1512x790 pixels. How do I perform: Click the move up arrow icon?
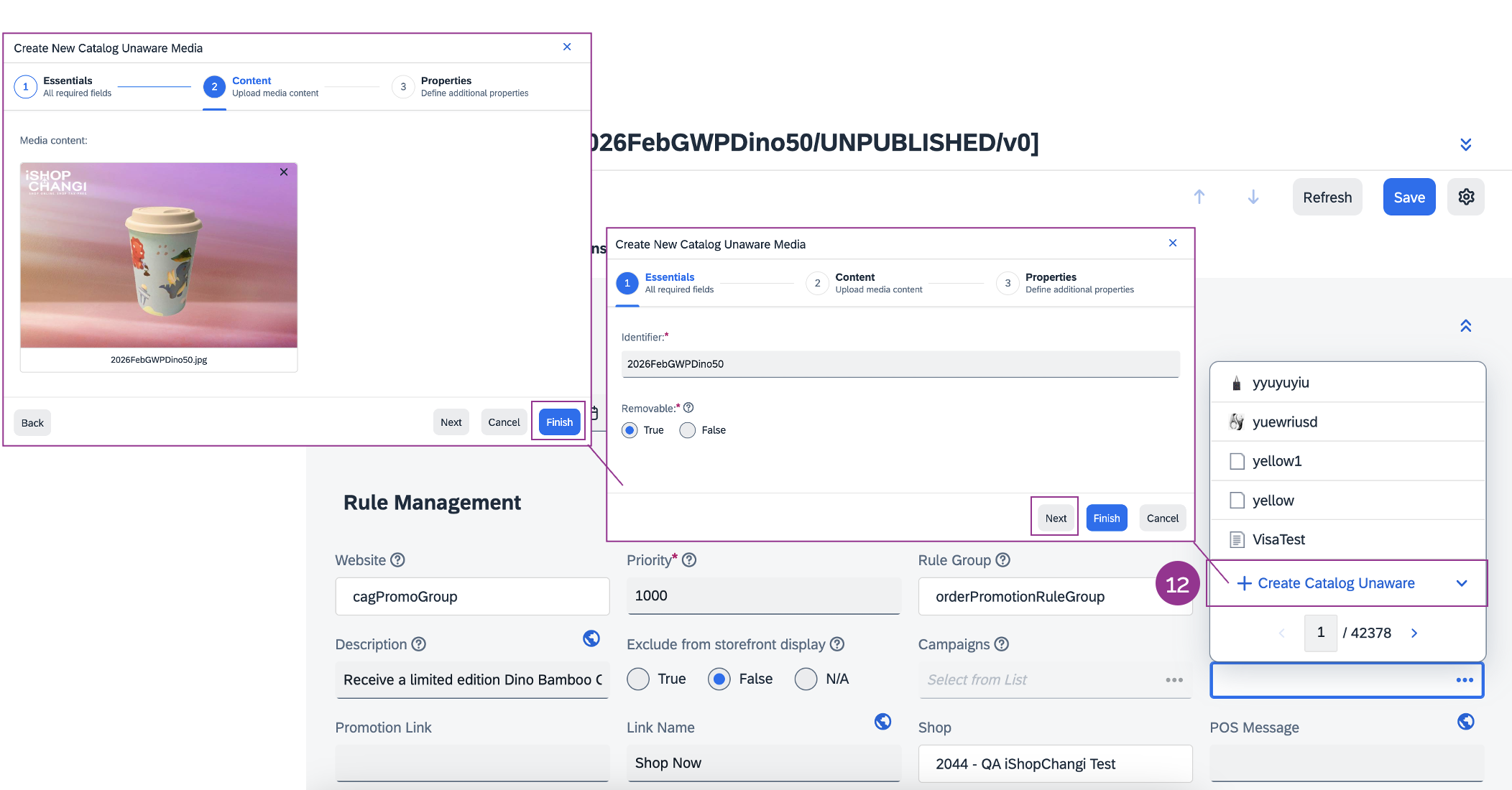click(x=1199, y=197)
